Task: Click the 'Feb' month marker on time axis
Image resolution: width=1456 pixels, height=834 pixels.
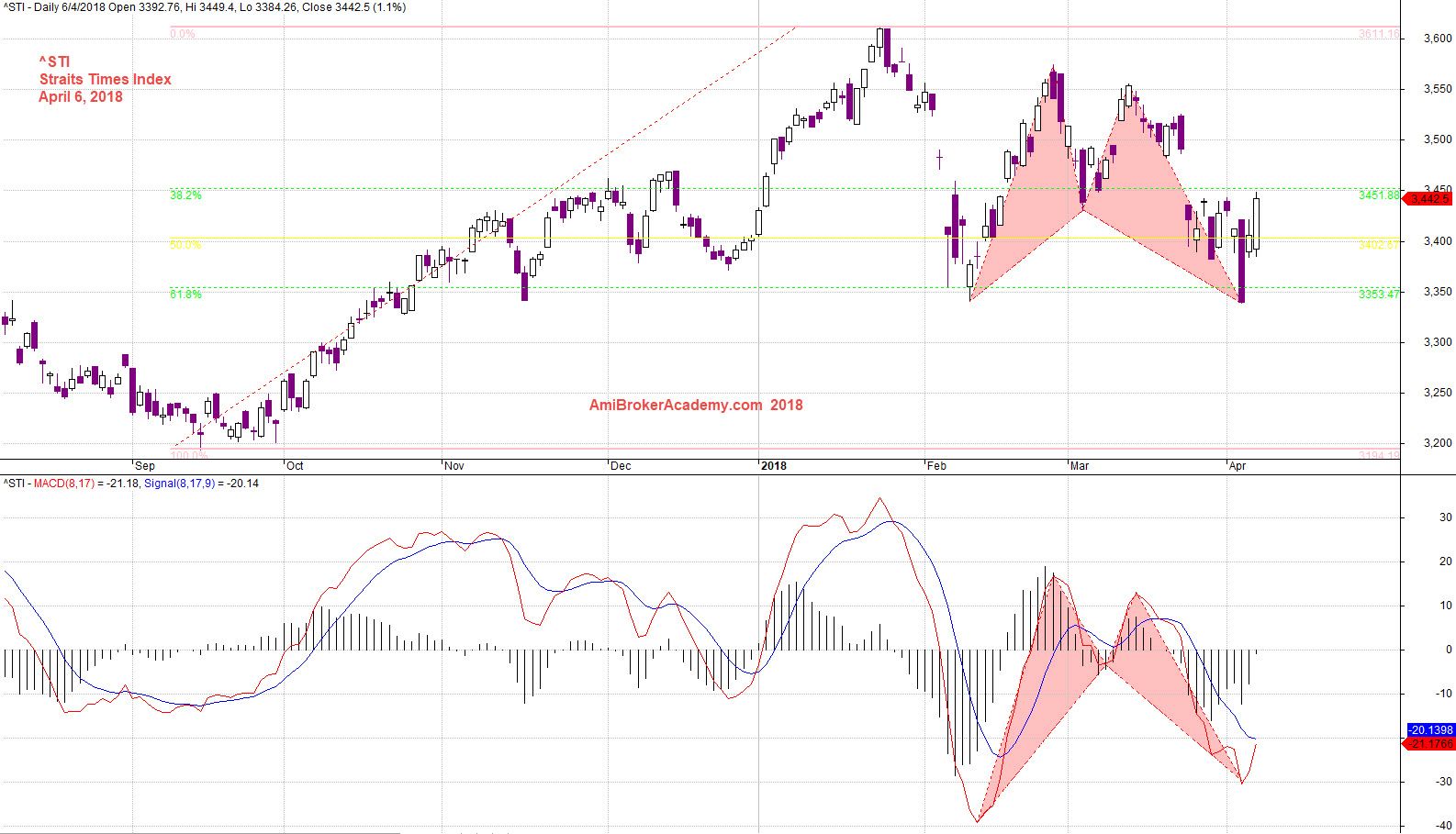Action: click(936, 466)
